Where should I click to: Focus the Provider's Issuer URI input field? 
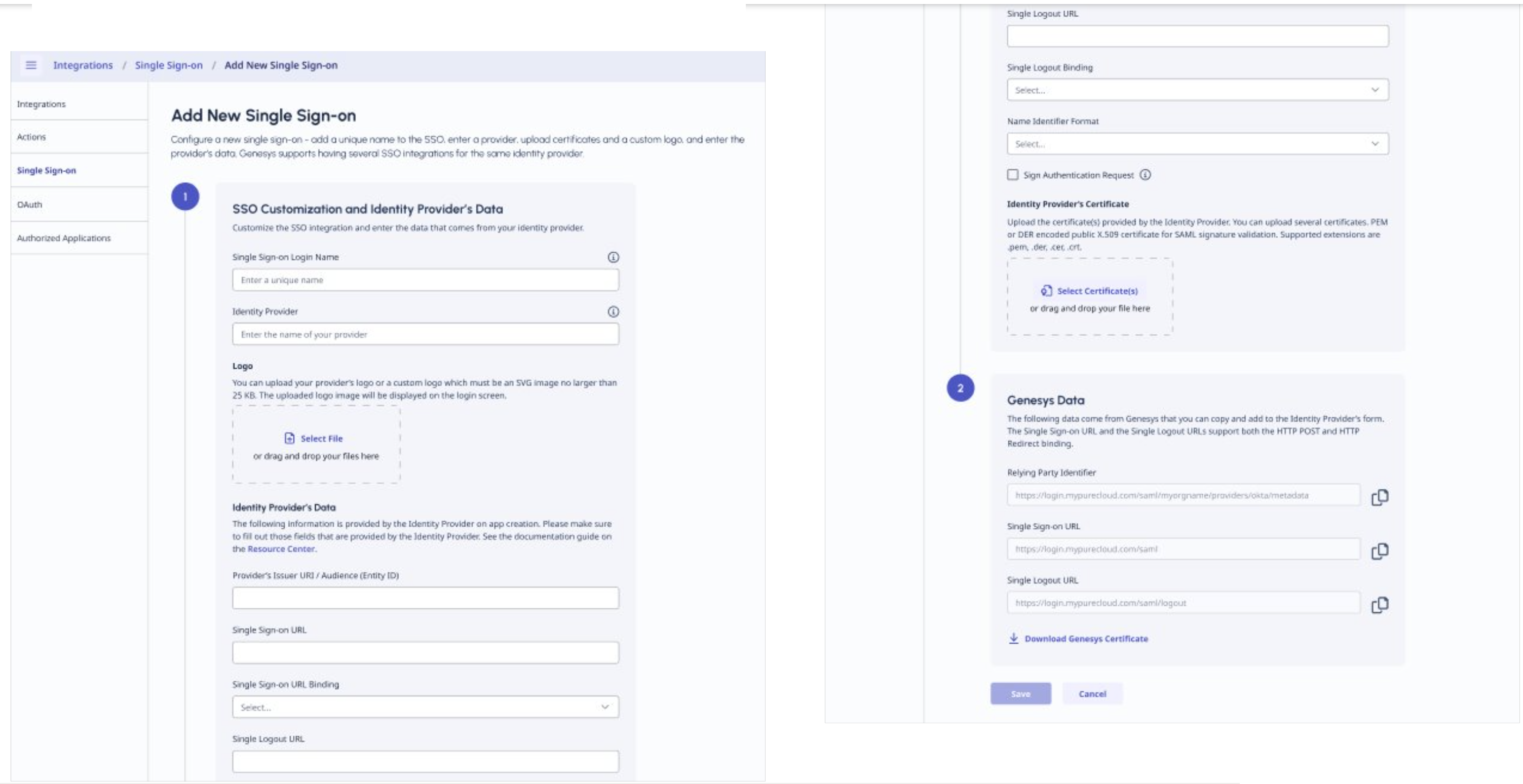pos(425,598)
